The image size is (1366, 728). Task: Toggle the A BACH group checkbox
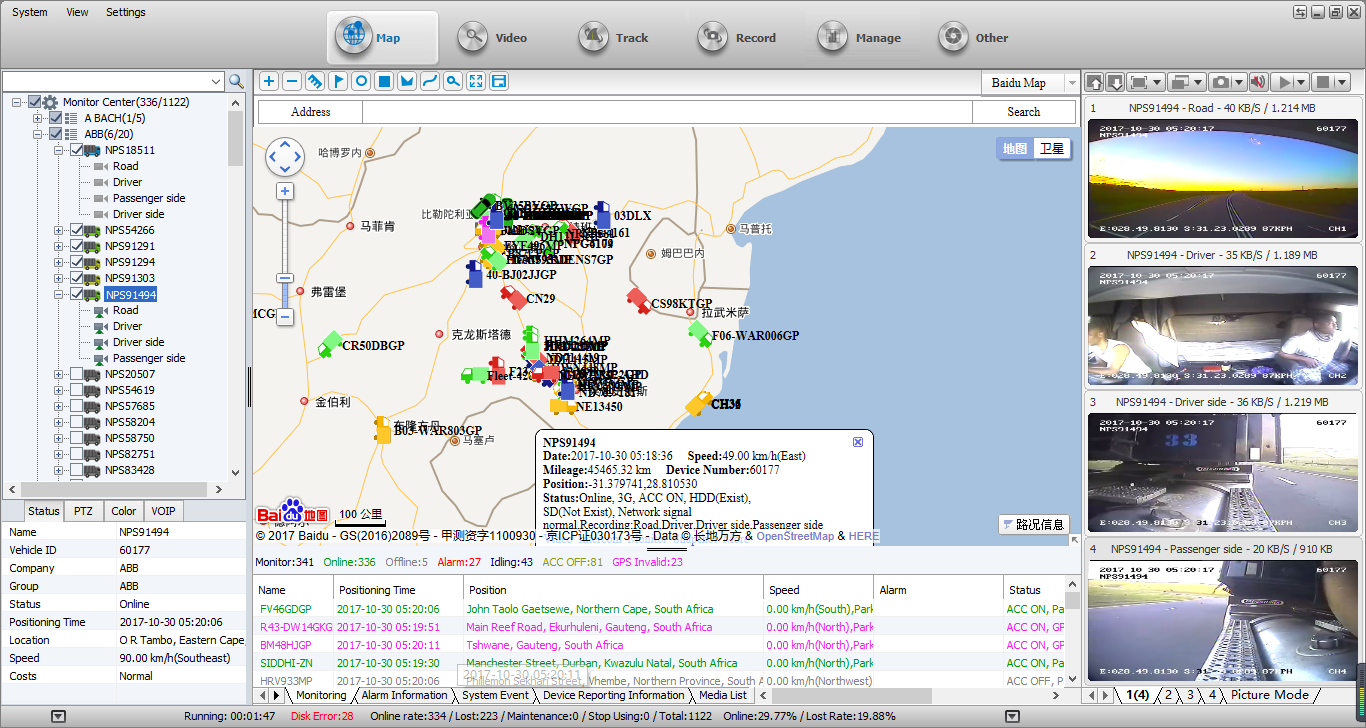pyautogui.click(x=56, y=118)
